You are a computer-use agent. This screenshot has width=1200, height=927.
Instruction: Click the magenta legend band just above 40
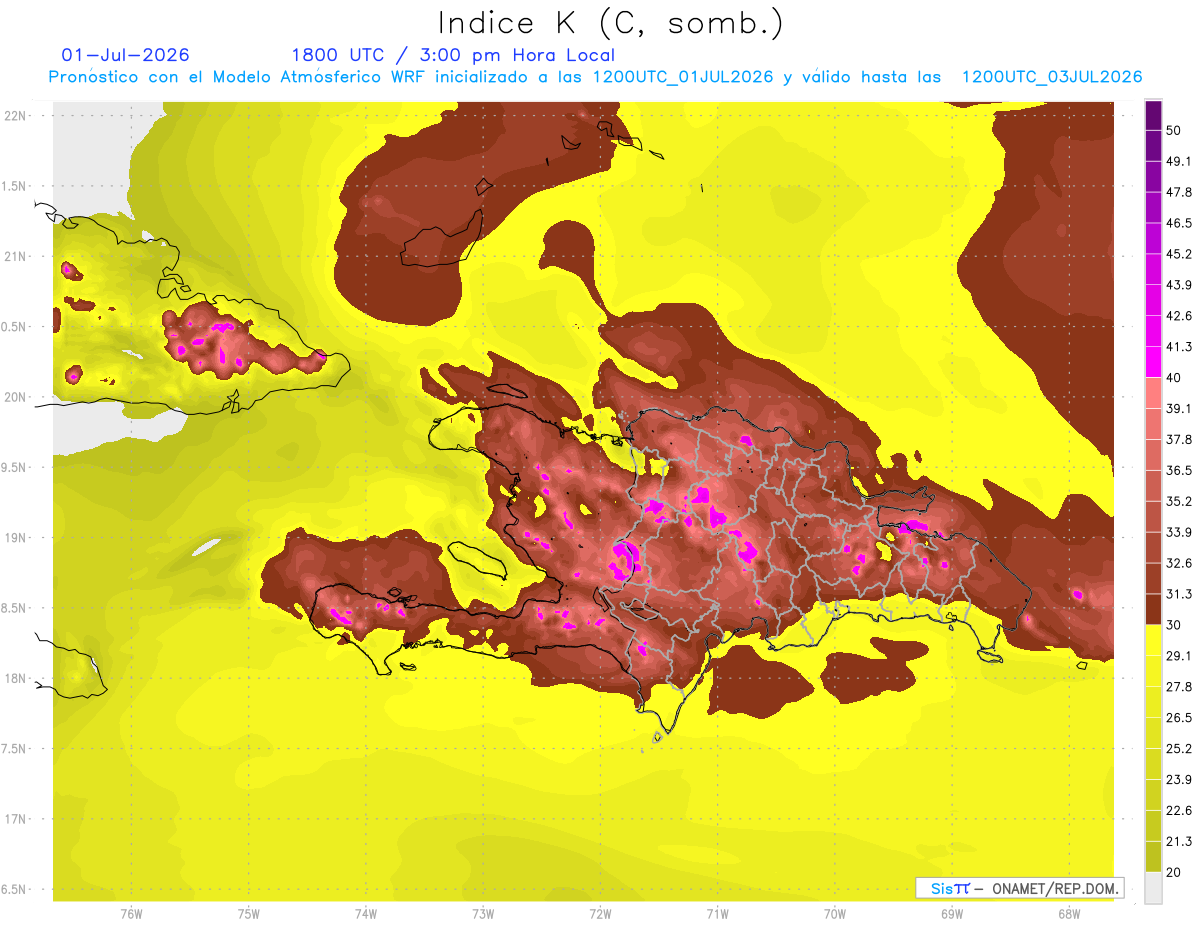tap(1153, 360)
